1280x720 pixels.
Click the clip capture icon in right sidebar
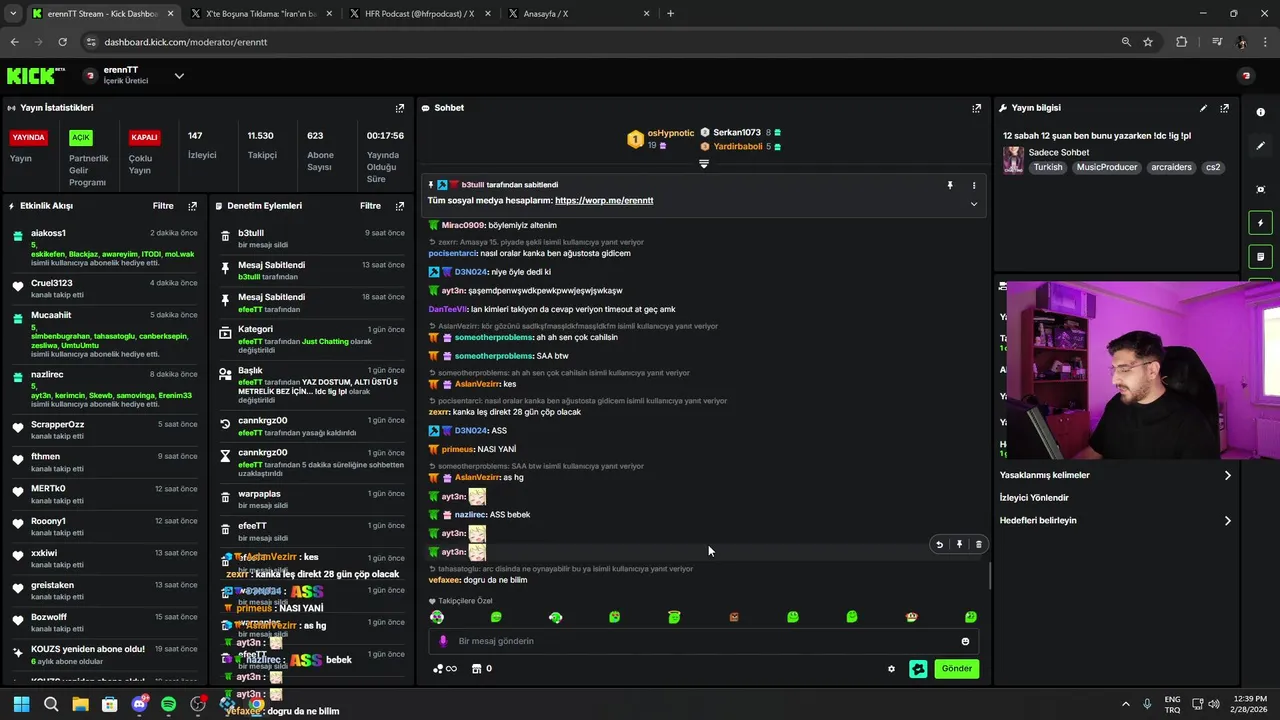(x=1260, y=189)
